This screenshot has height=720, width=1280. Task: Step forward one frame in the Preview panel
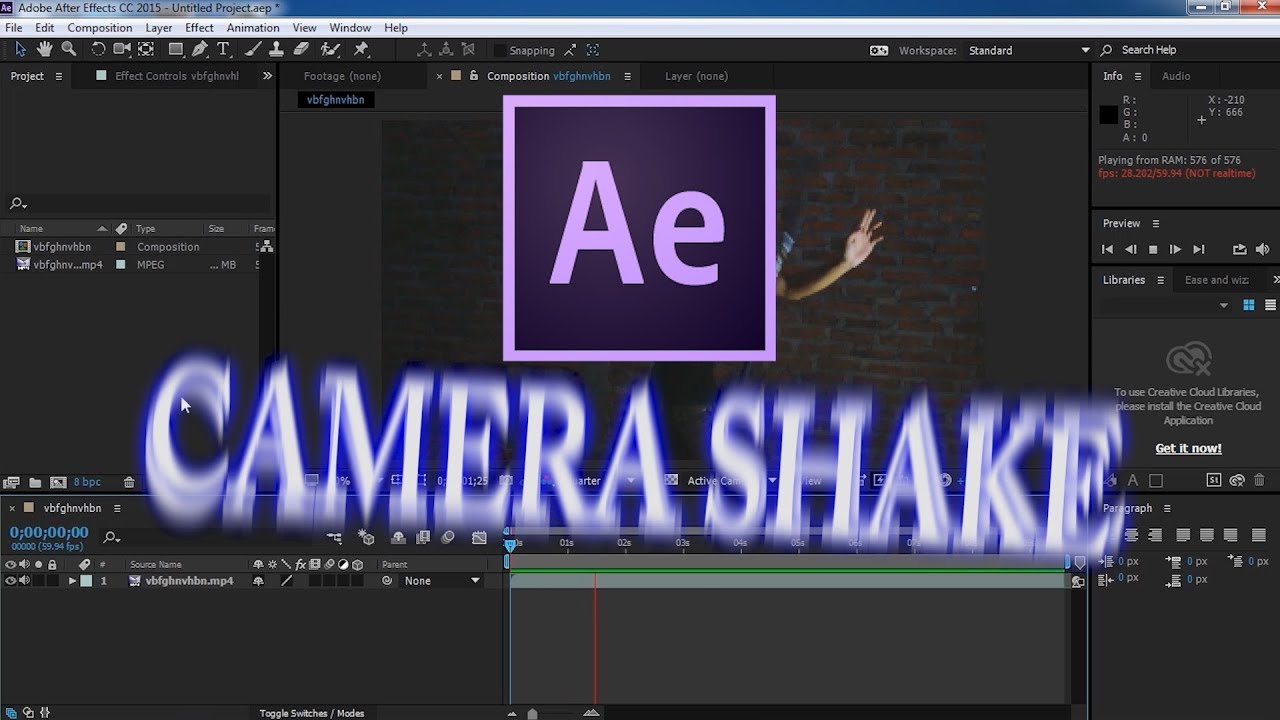(1175, 249)
